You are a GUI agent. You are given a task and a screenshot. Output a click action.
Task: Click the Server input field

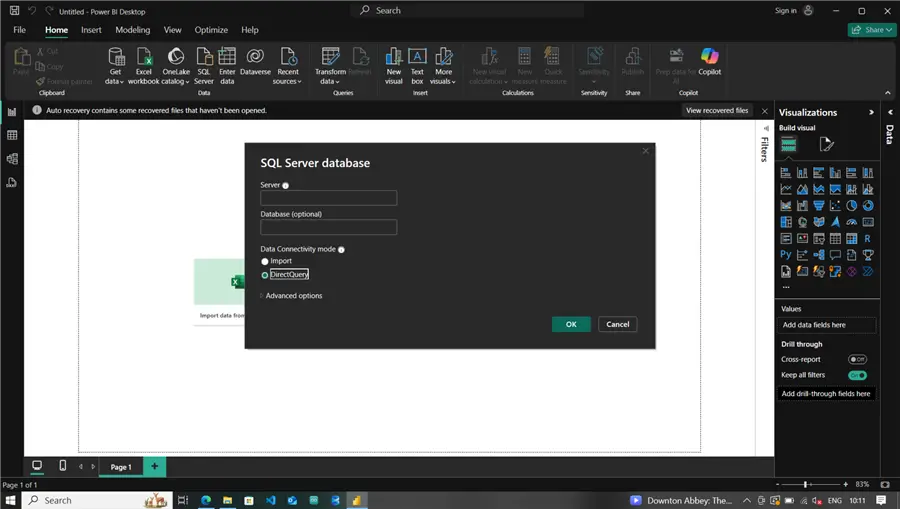328,198
